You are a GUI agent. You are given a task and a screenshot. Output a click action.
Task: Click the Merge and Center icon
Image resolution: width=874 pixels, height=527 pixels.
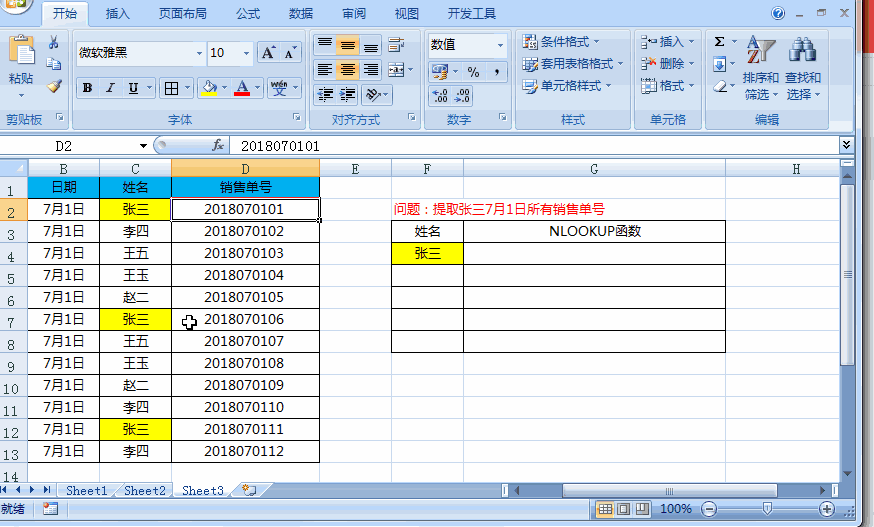(x=396, y=70)
